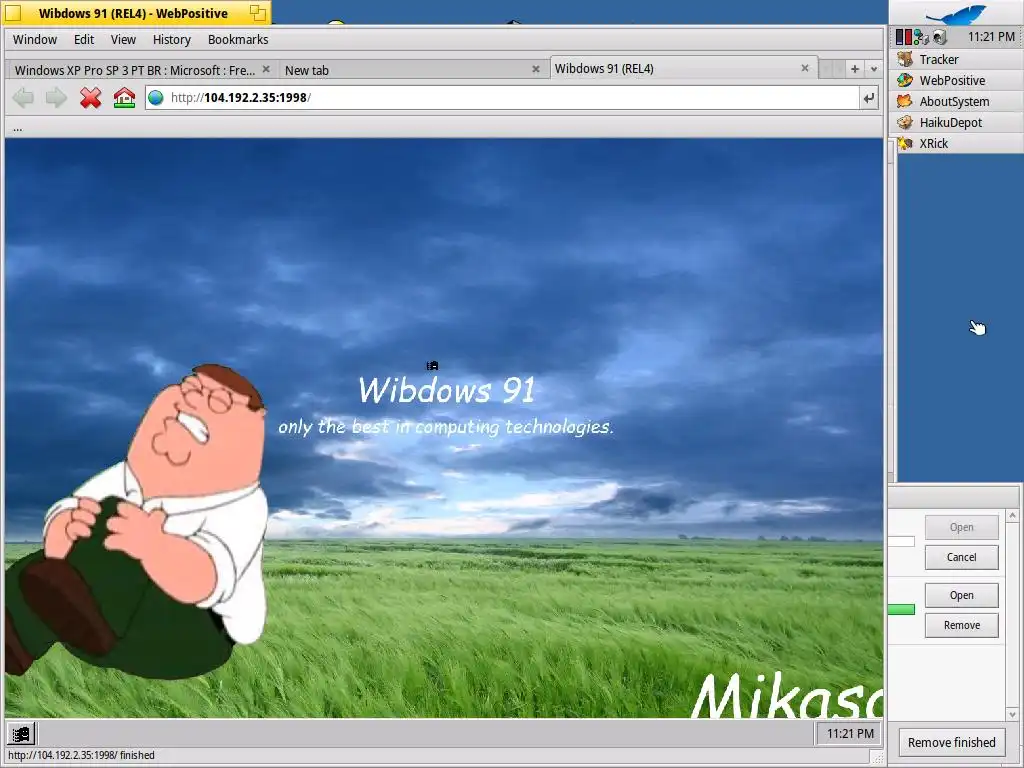
Task: Close the New tab
Action: pyautogui.click(x=536, y=69)
